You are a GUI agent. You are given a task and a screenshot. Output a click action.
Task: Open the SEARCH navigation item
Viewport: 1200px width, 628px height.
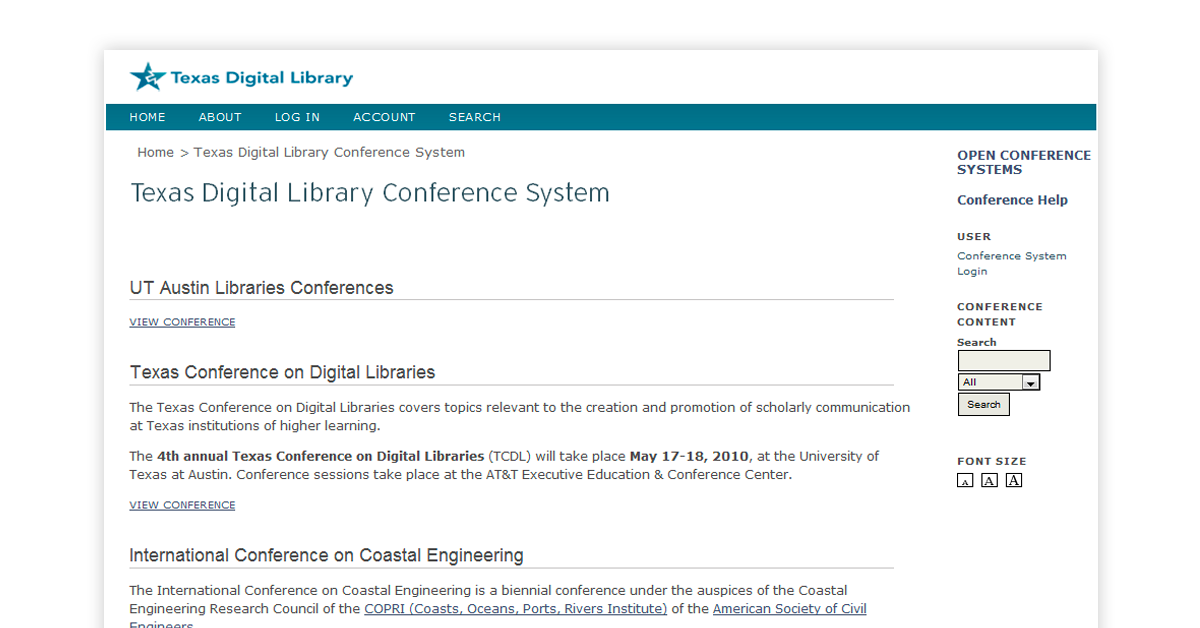coord(475,117)
